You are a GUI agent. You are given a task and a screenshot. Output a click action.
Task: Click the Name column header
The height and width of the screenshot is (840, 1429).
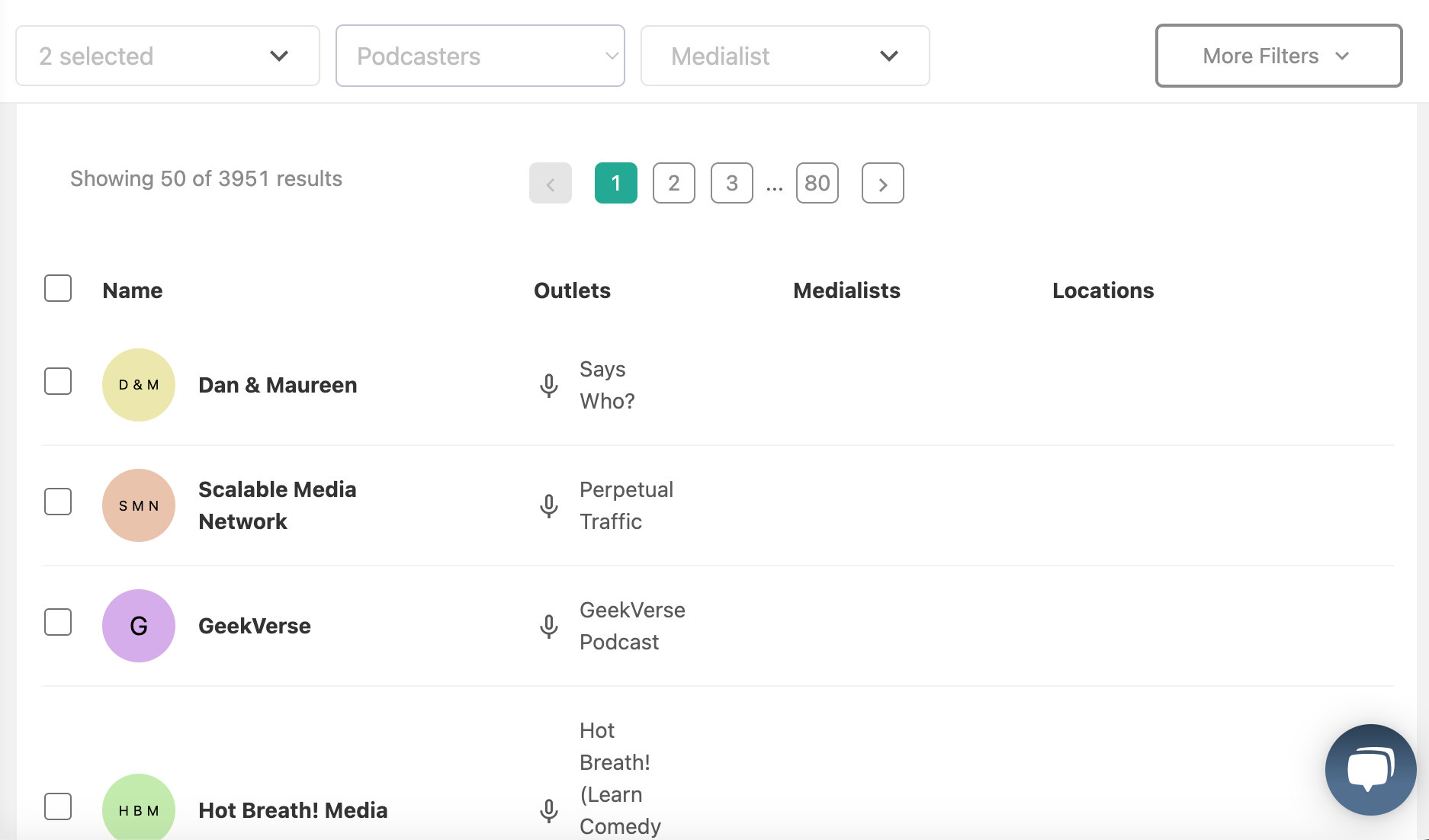point(133,290)
